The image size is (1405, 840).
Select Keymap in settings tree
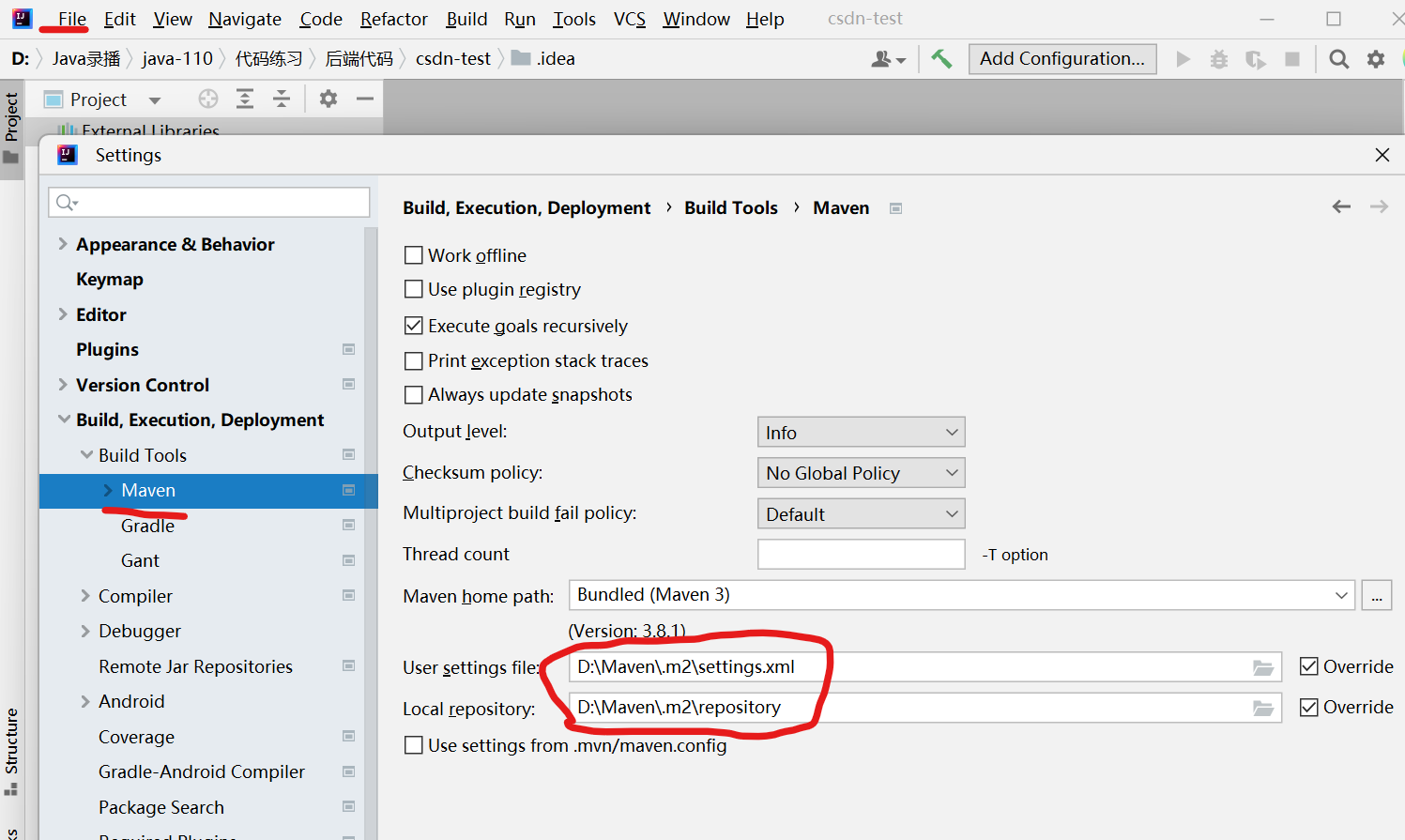(x=110, y=279)
